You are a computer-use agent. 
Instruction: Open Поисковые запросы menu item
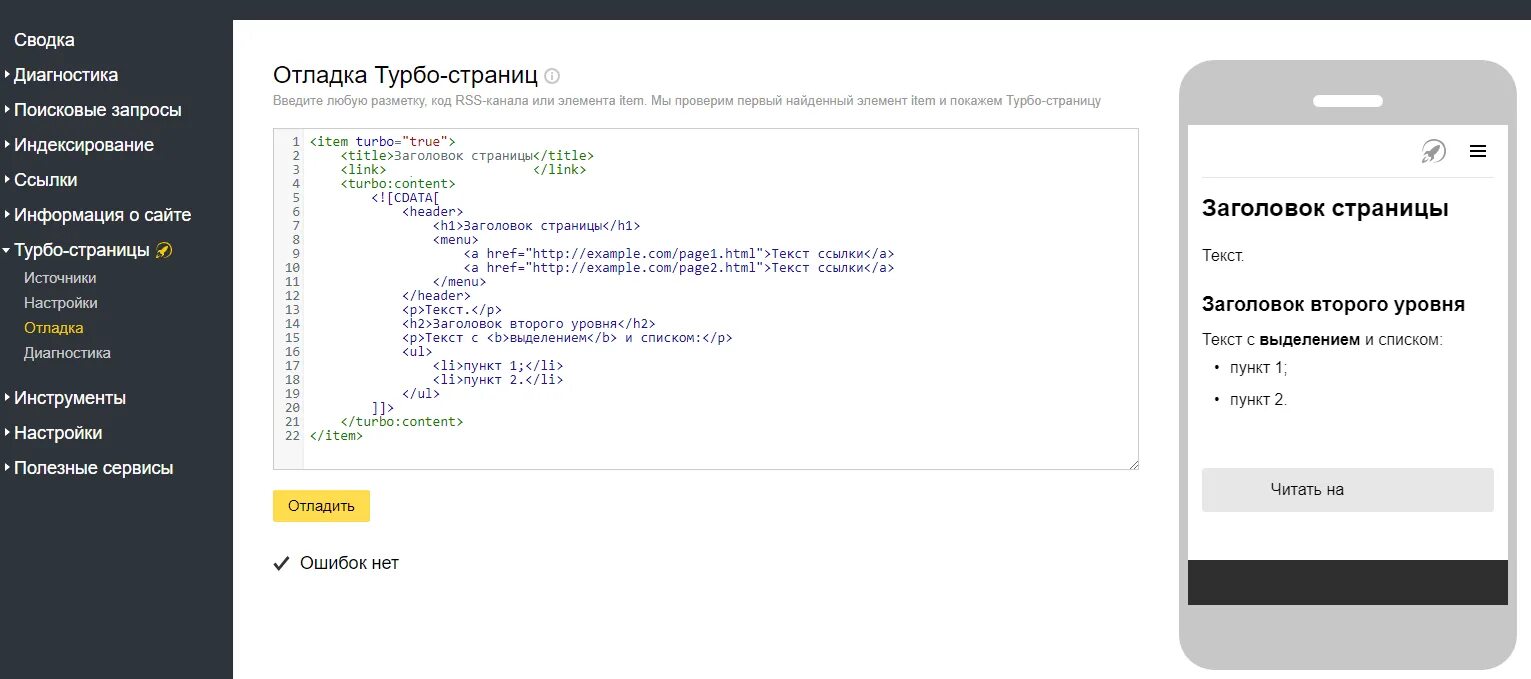(x=98, y=110)
